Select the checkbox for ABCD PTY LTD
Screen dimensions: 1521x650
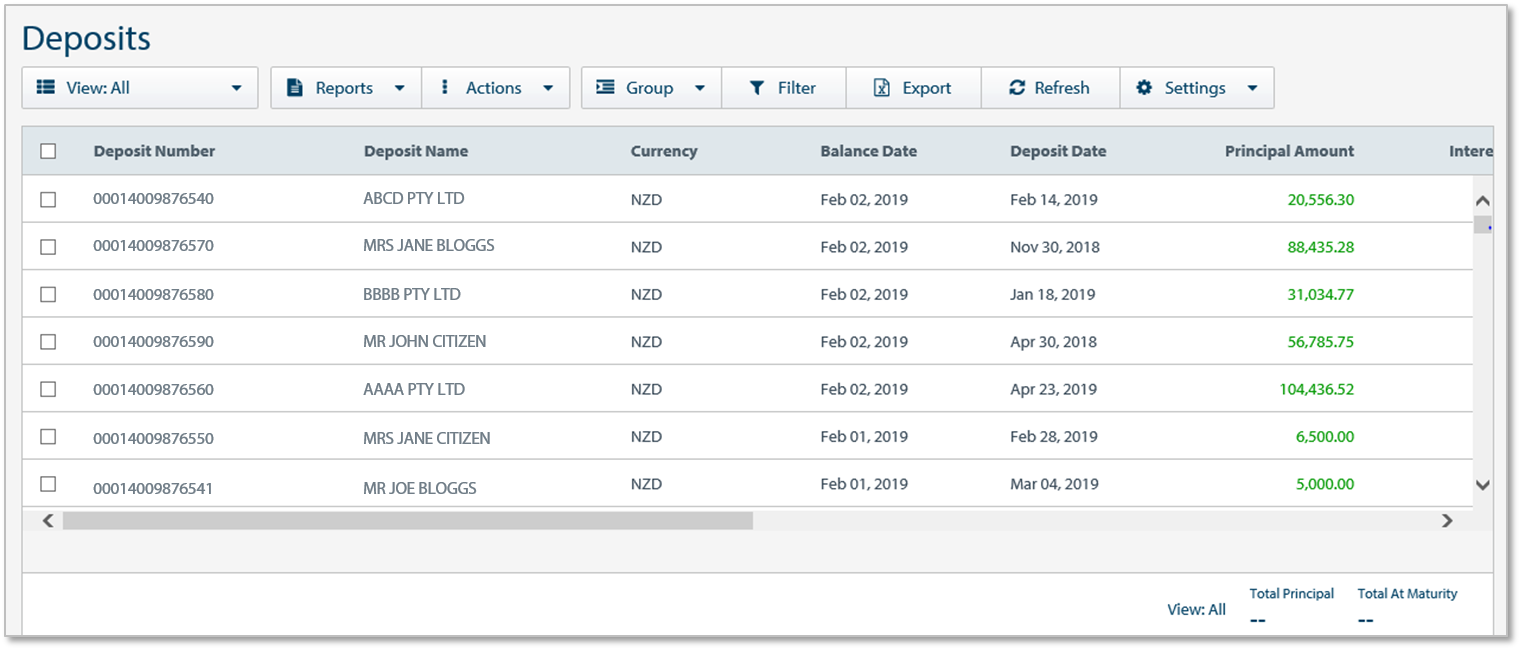48,200
